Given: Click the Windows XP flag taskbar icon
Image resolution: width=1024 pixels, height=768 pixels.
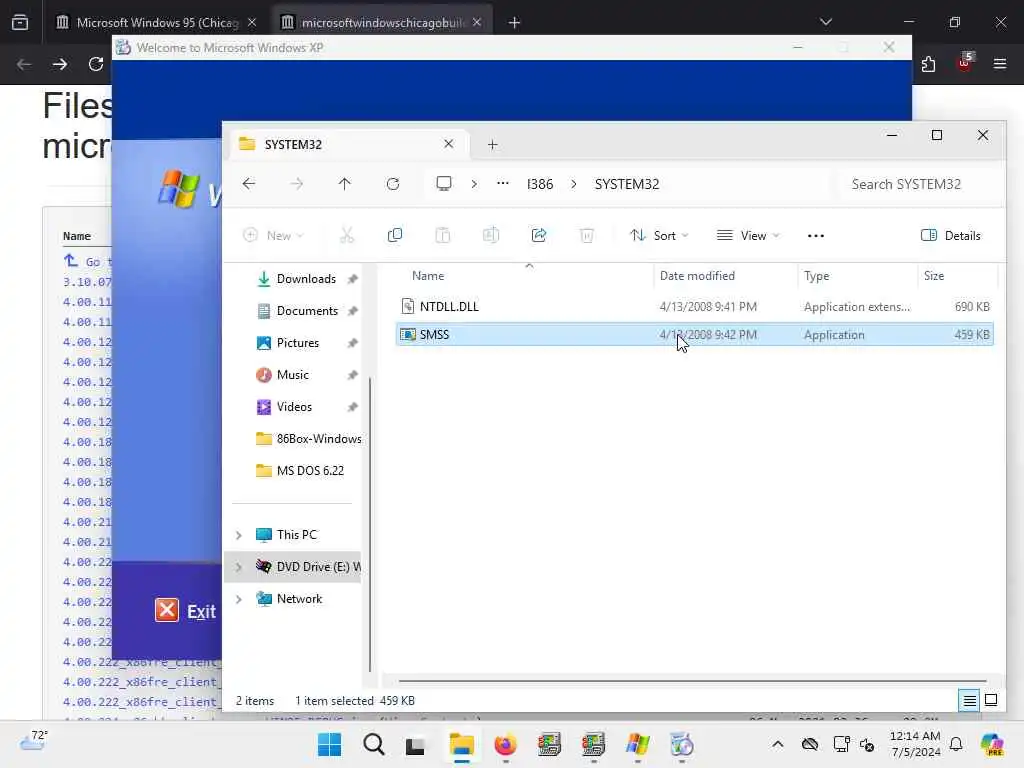Looking at the screenshot, I should coord(637,744).
